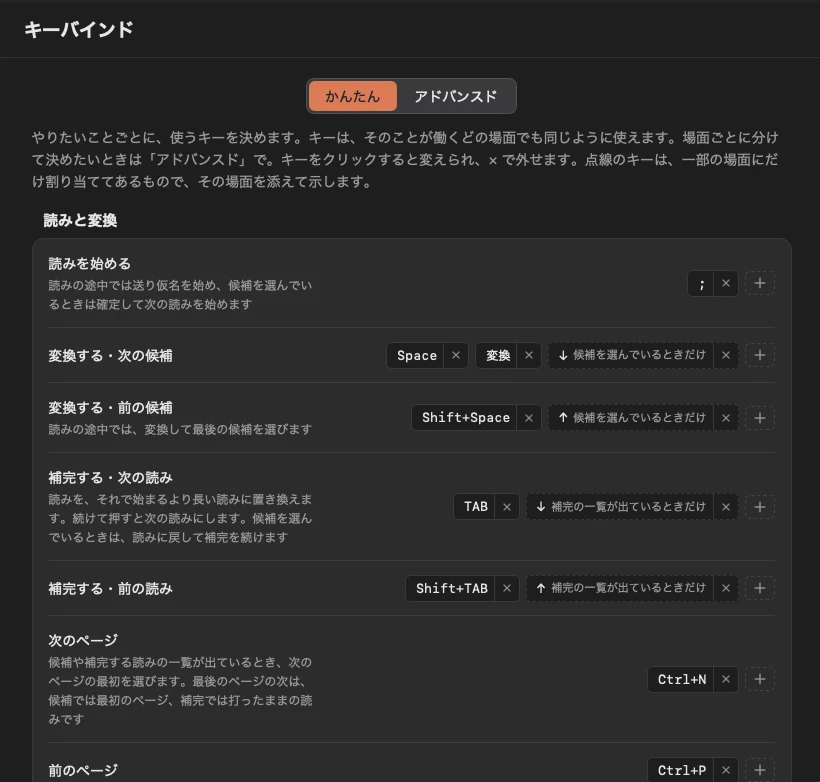Click the 補完する・前の読み row title
This screenshot has width=820, height=782.
point(110,589)
